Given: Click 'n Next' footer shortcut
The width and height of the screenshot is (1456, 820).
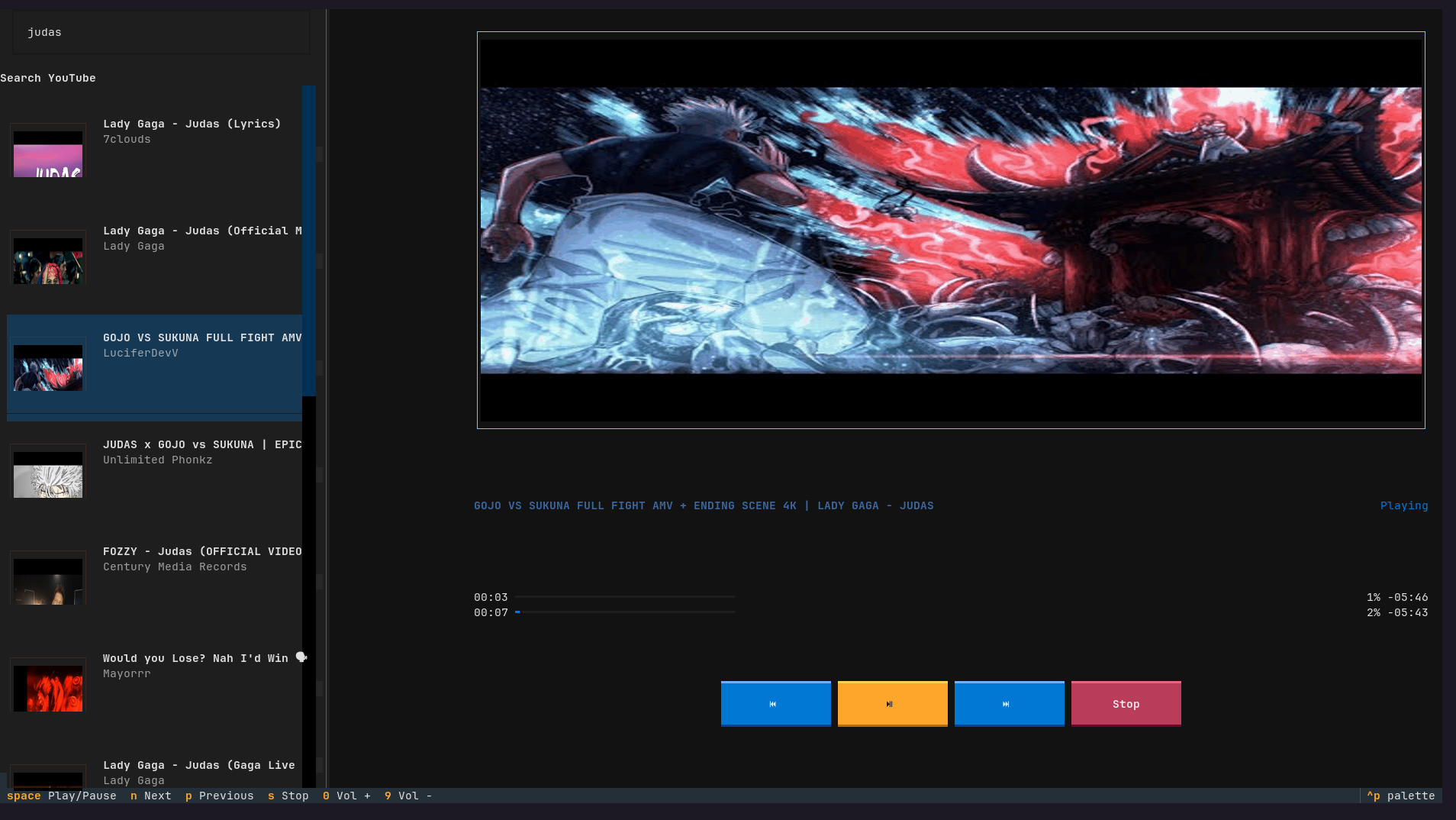Looking at the screenshot, I should [151, 796].
